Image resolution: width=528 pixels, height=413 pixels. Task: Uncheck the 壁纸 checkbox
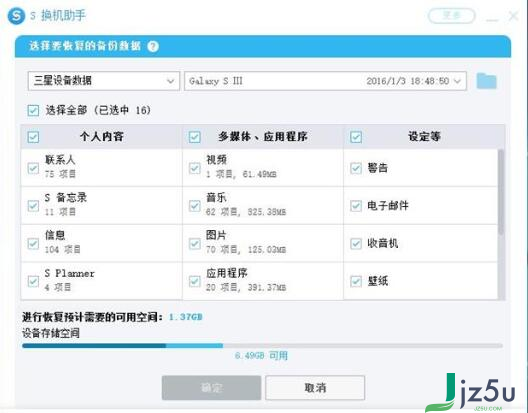click(356, 281)
